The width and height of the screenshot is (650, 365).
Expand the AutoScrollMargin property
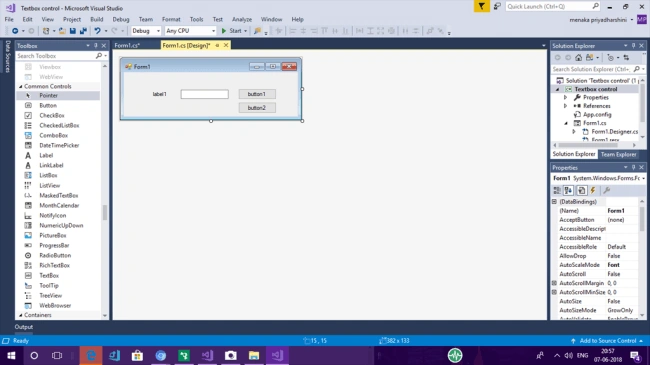554,283
